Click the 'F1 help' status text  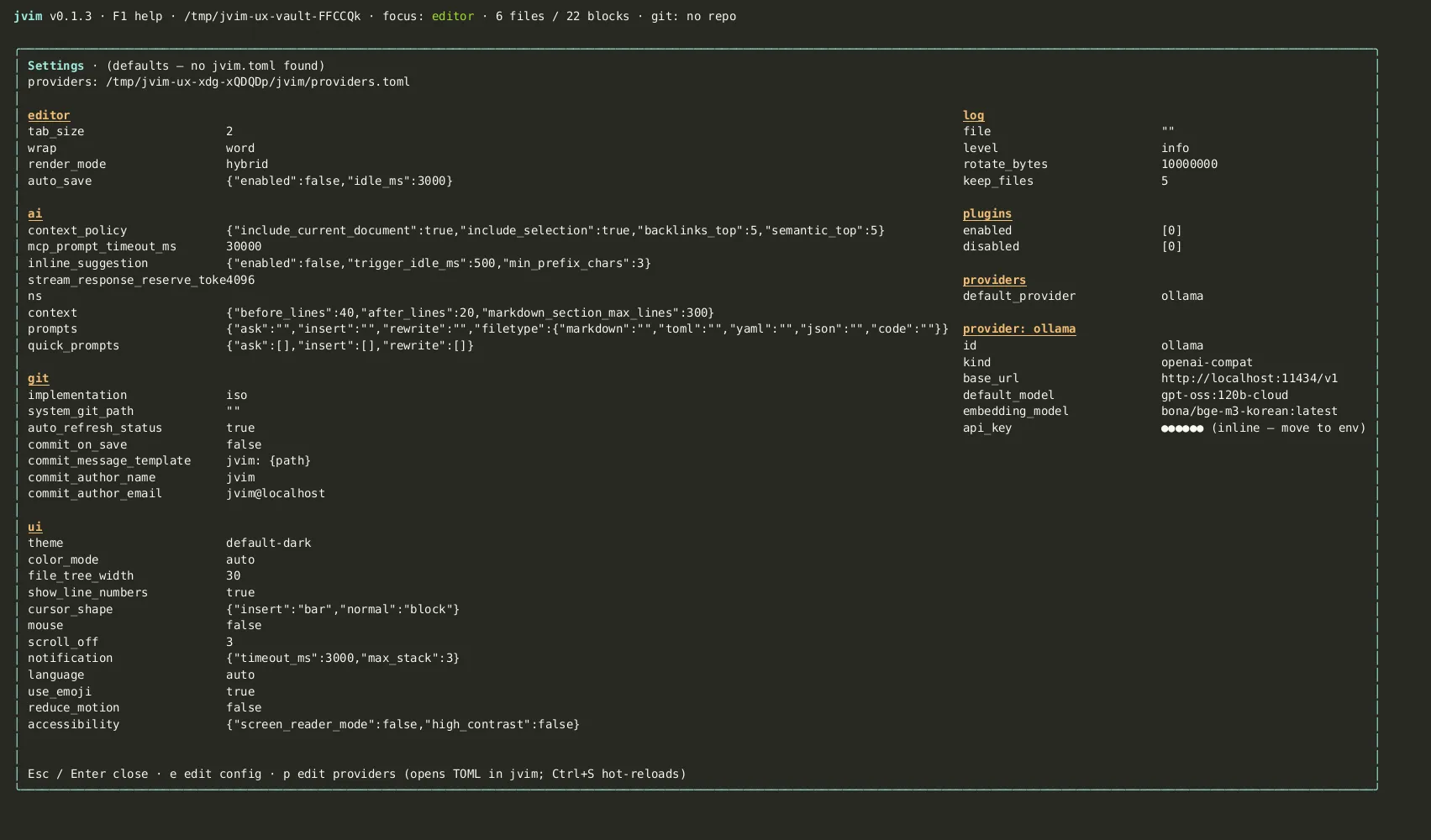pos(138,16)
